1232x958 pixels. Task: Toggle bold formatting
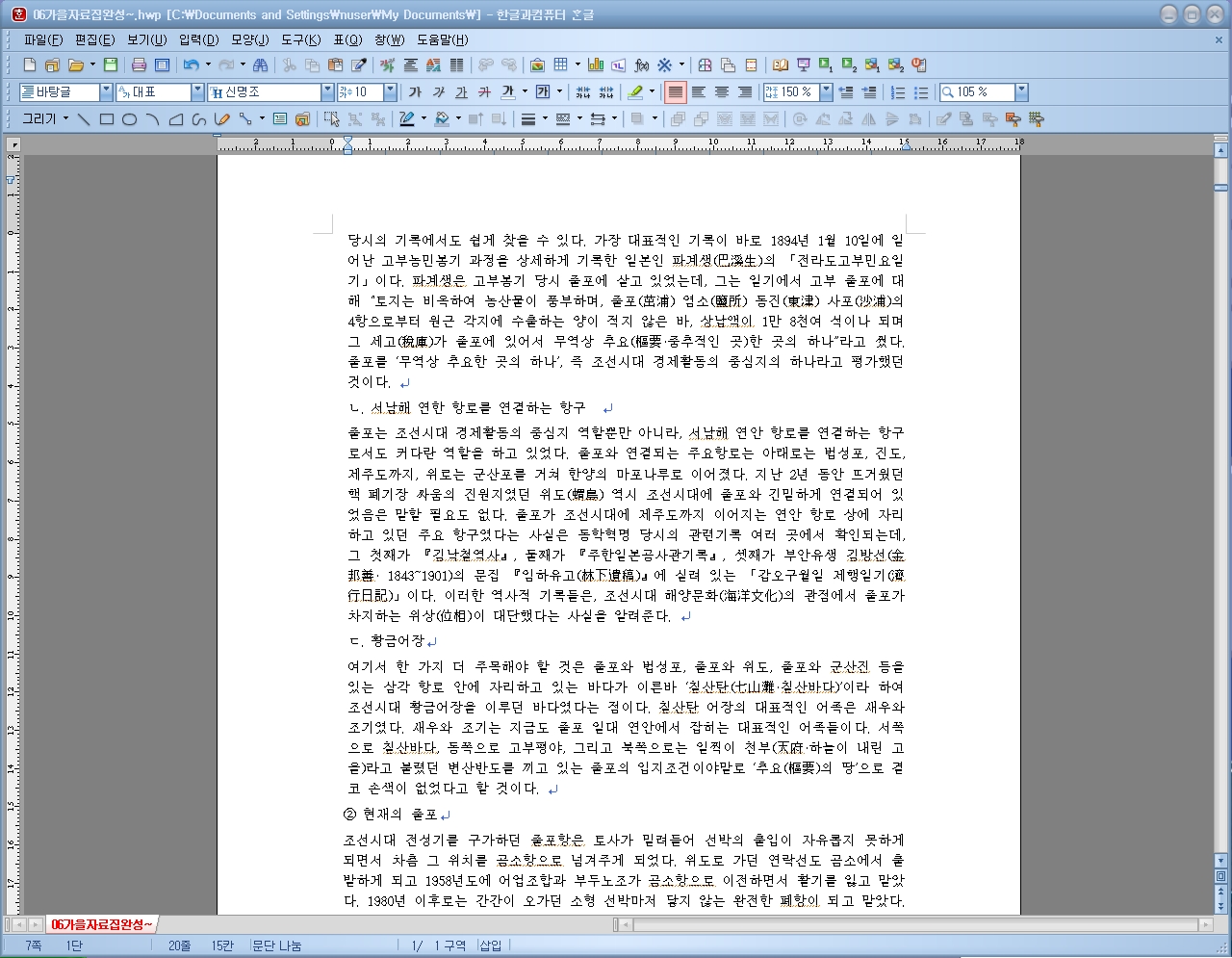416,91
